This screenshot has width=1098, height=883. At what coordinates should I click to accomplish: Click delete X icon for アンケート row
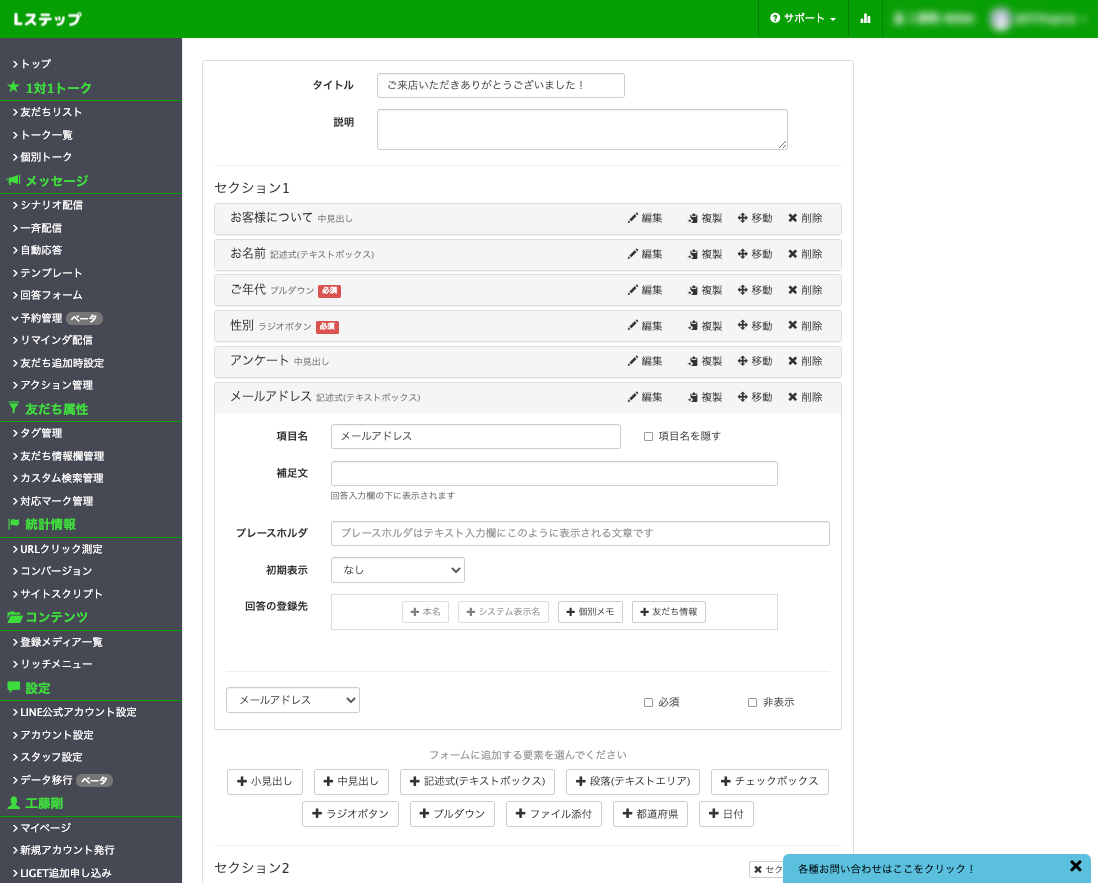click(x=793, y=361)
